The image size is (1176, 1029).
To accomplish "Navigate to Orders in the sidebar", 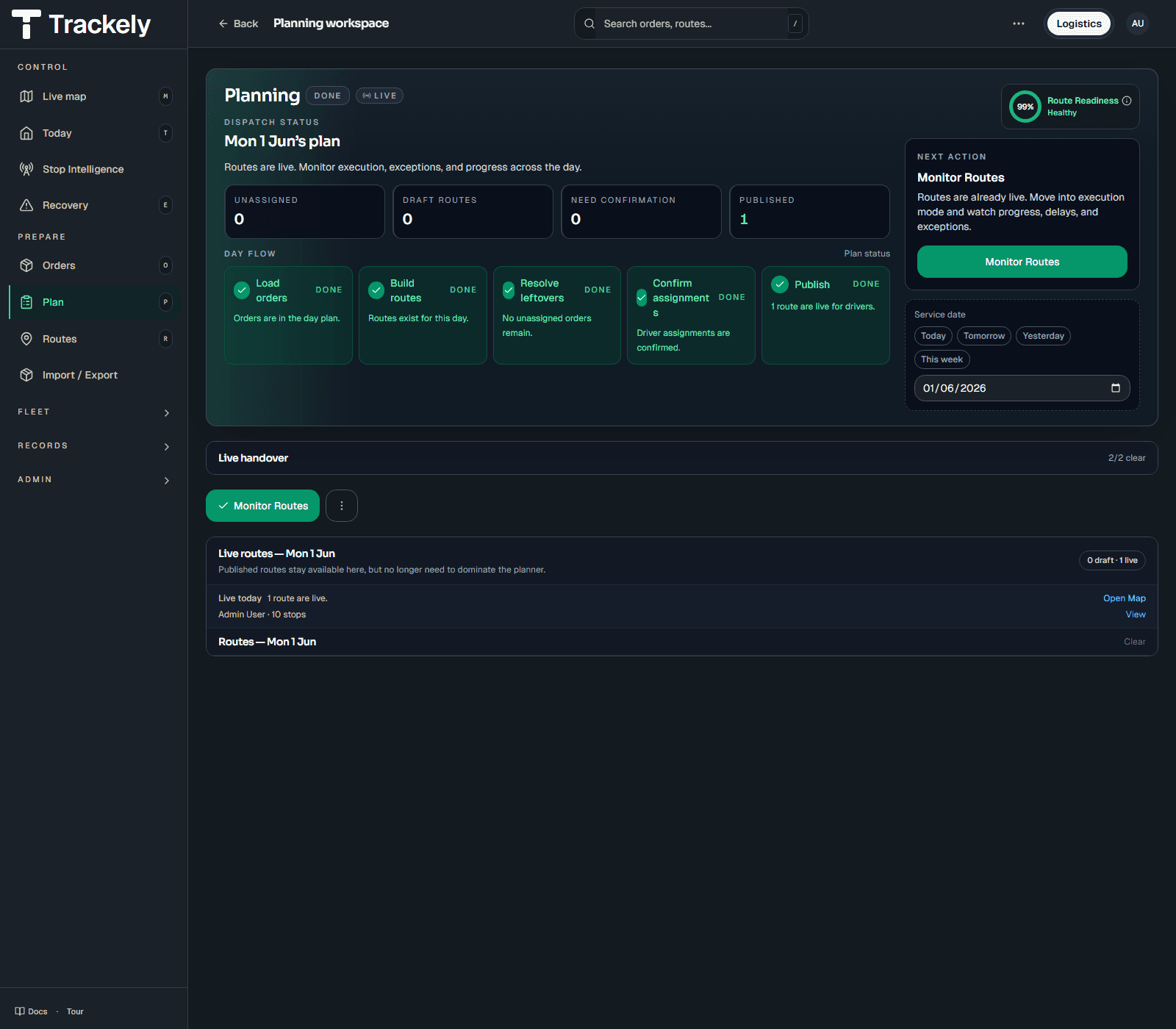I will (x=93, y=265).
